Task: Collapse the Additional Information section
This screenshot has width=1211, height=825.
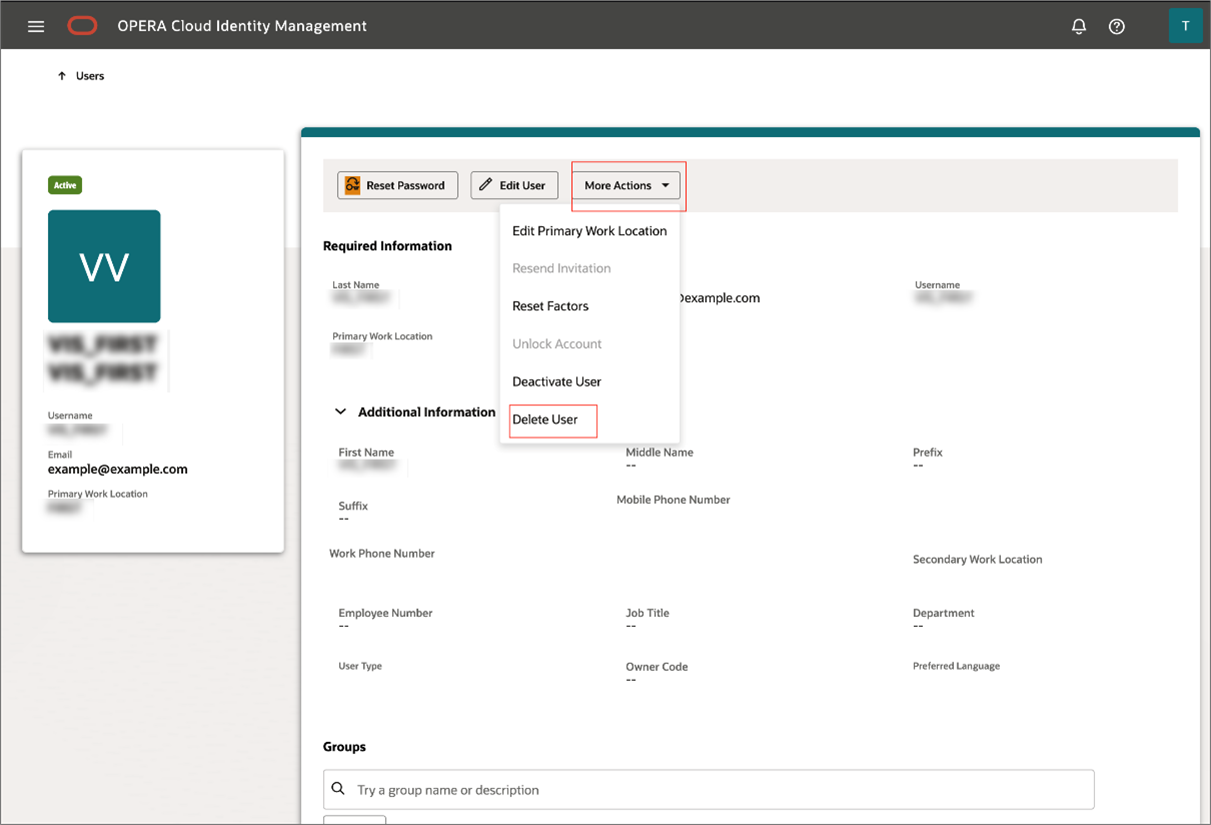Action: point(340,412)
